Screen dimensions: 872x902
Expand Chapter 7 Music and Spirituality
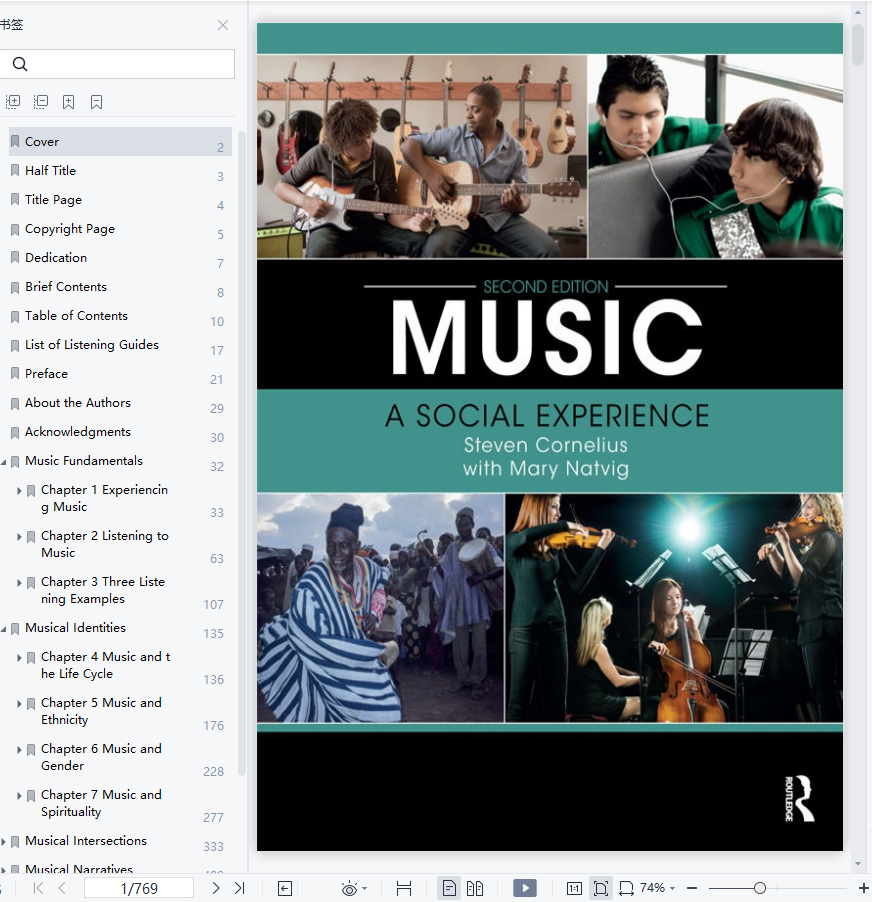coord(19,796)
